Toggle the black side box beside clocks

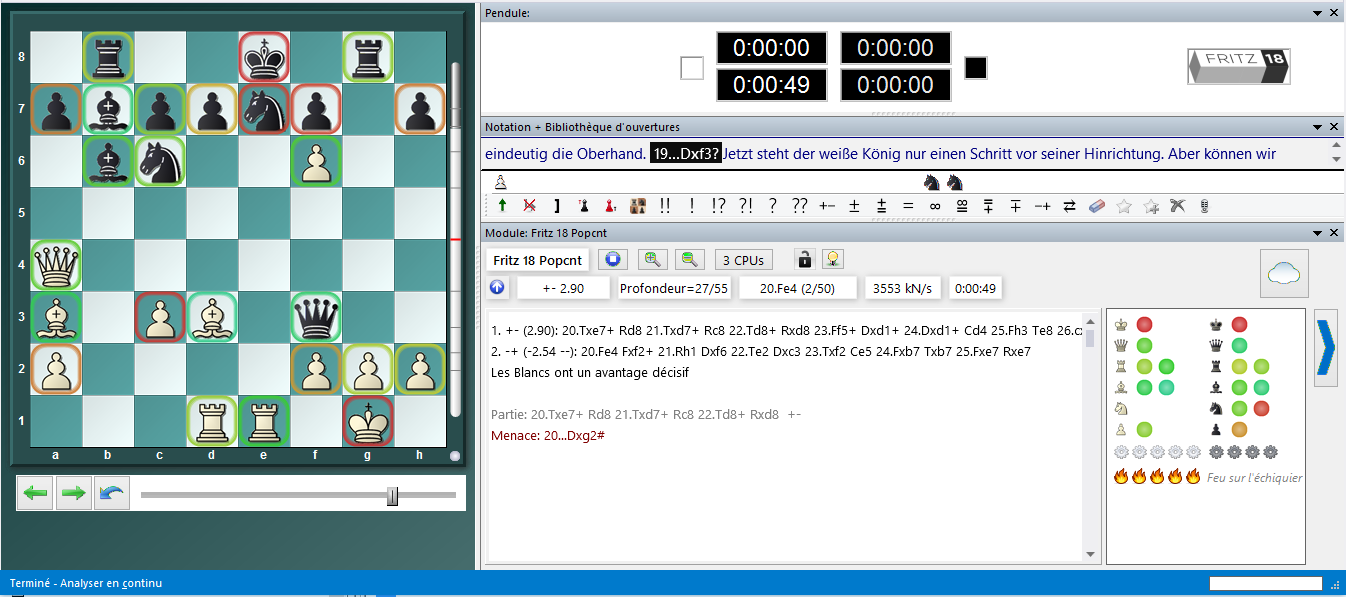tap(976, 68)
